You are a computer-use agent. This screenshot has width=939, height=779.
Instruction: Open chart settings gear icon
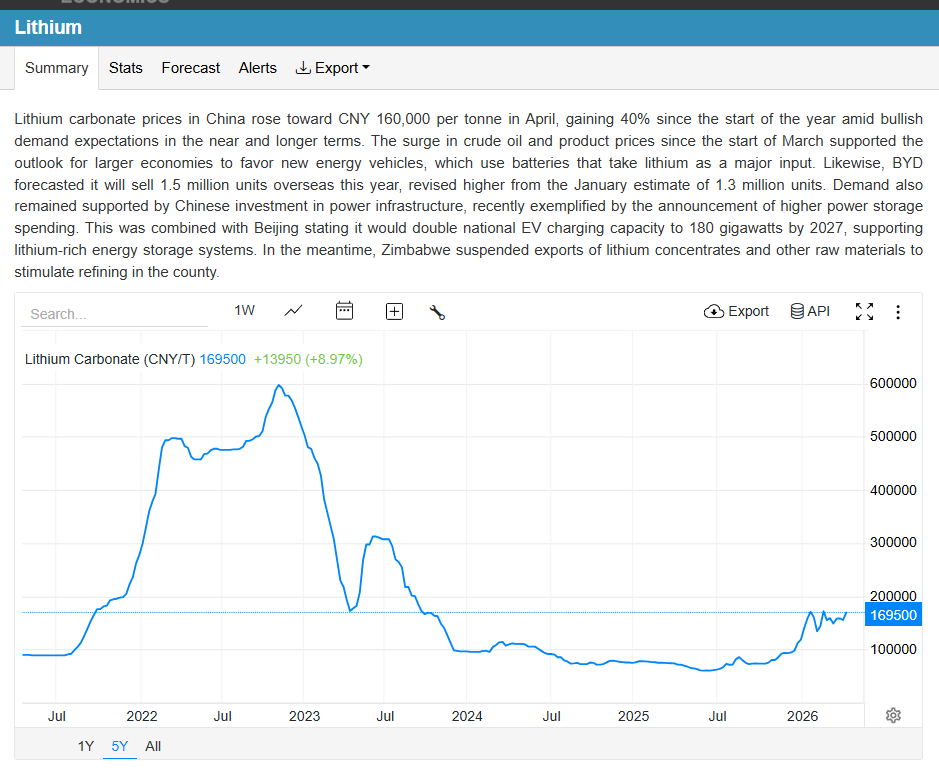(x=893, y=715)
